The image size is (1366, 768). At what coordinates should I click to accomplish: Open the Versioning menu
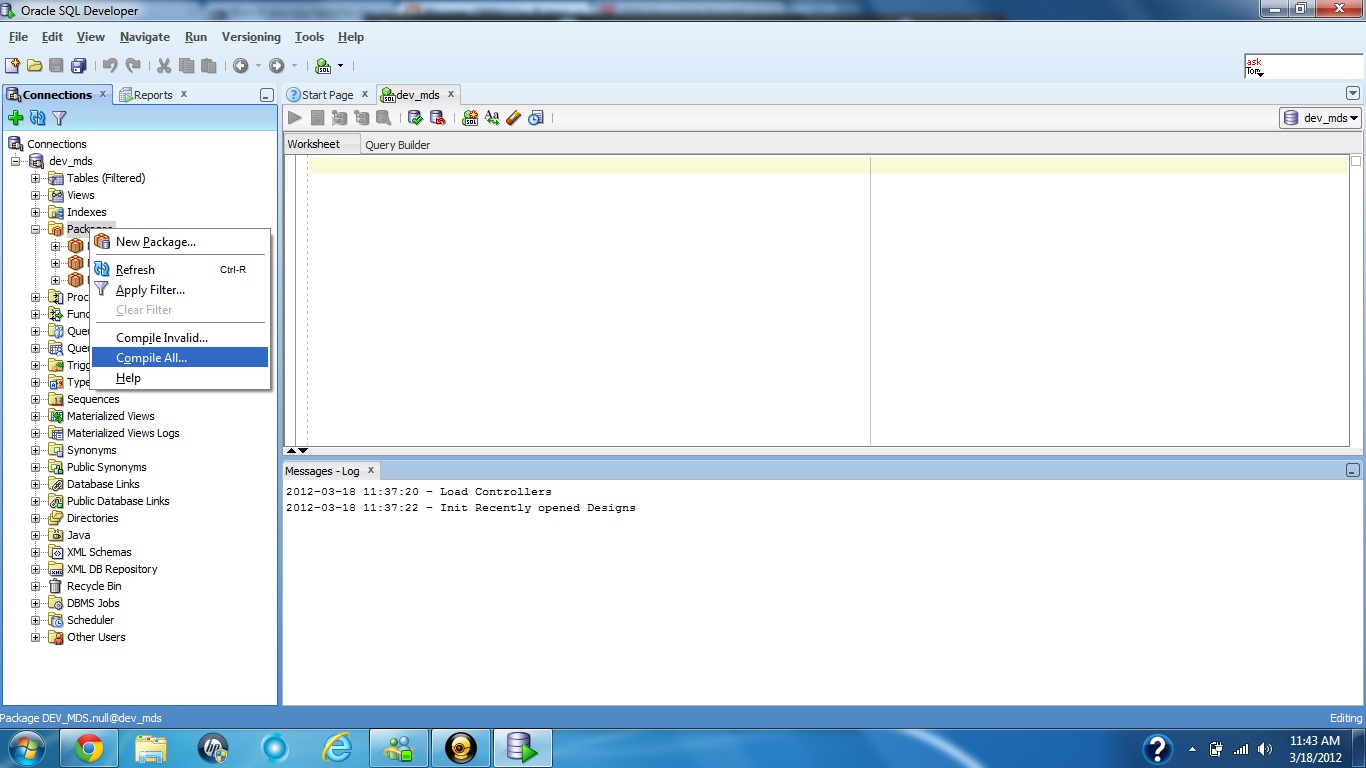(251, 37)
